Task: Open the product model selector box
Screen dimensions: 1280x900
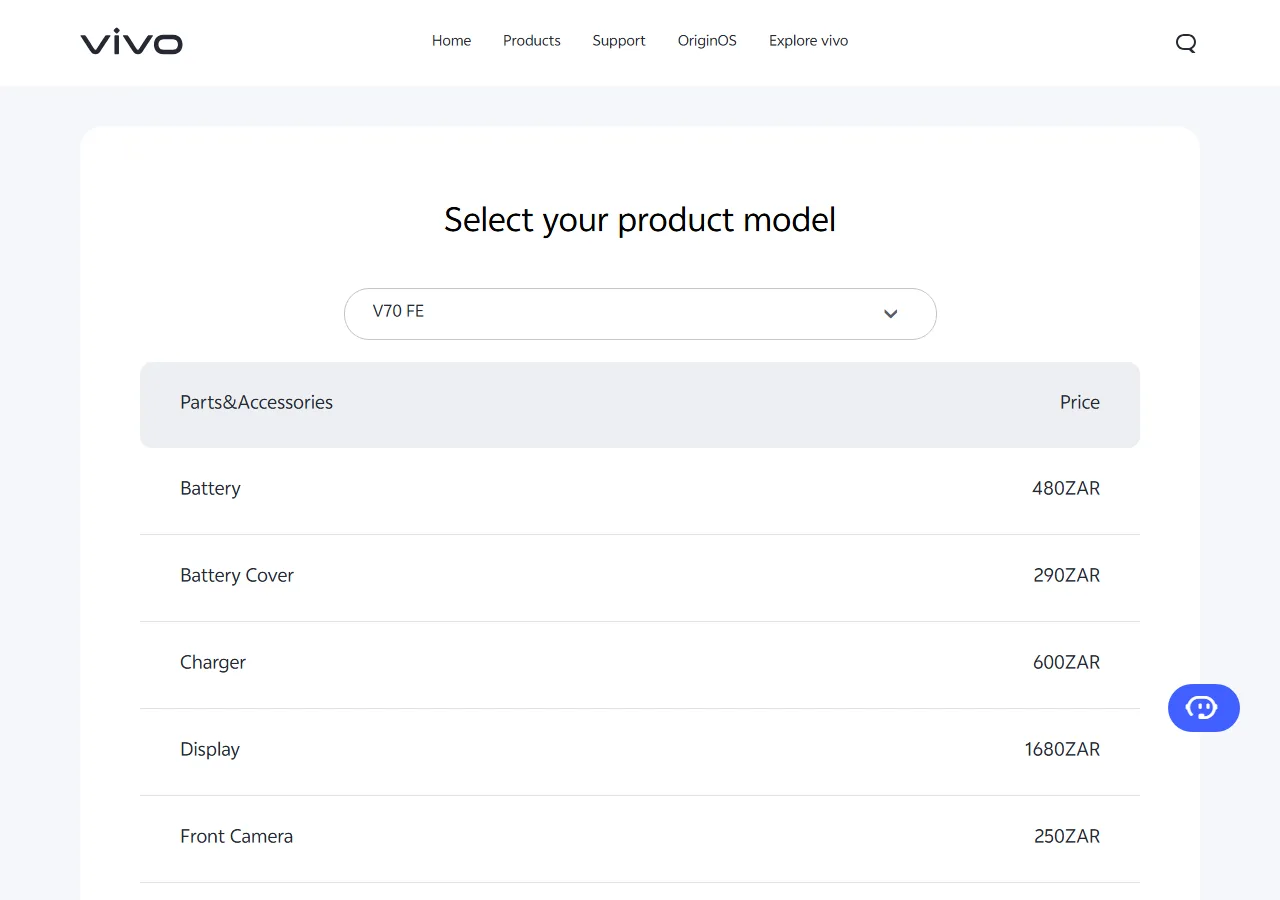Action: coord(640,314)
